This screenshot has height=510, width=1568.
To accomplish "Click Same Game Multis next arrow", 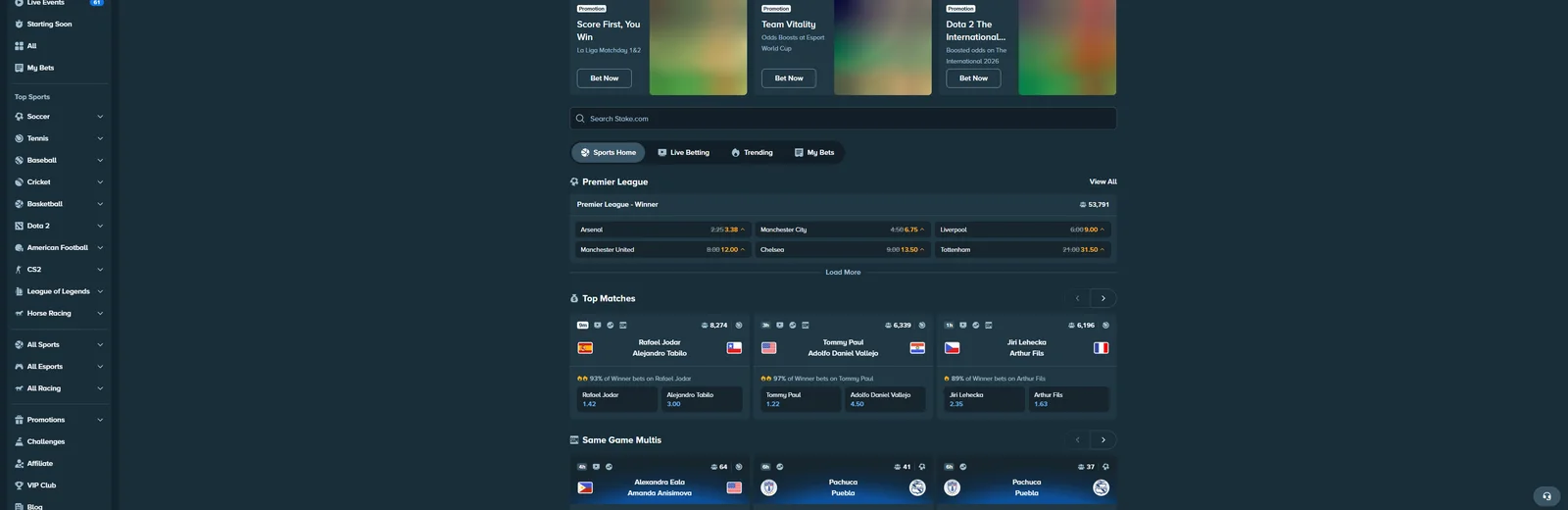I will click(1103, 440).
